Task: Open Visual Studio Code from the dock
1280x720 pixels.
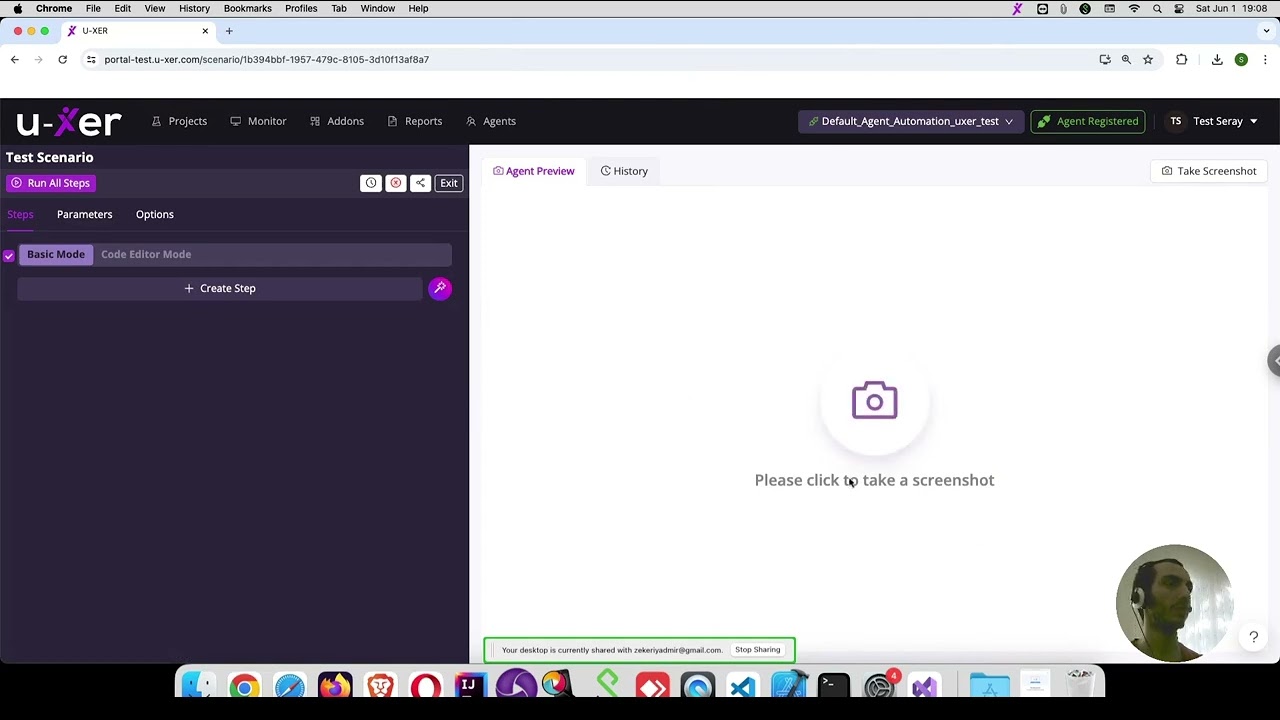Action: pyautogui.click(x=742, y=687)
